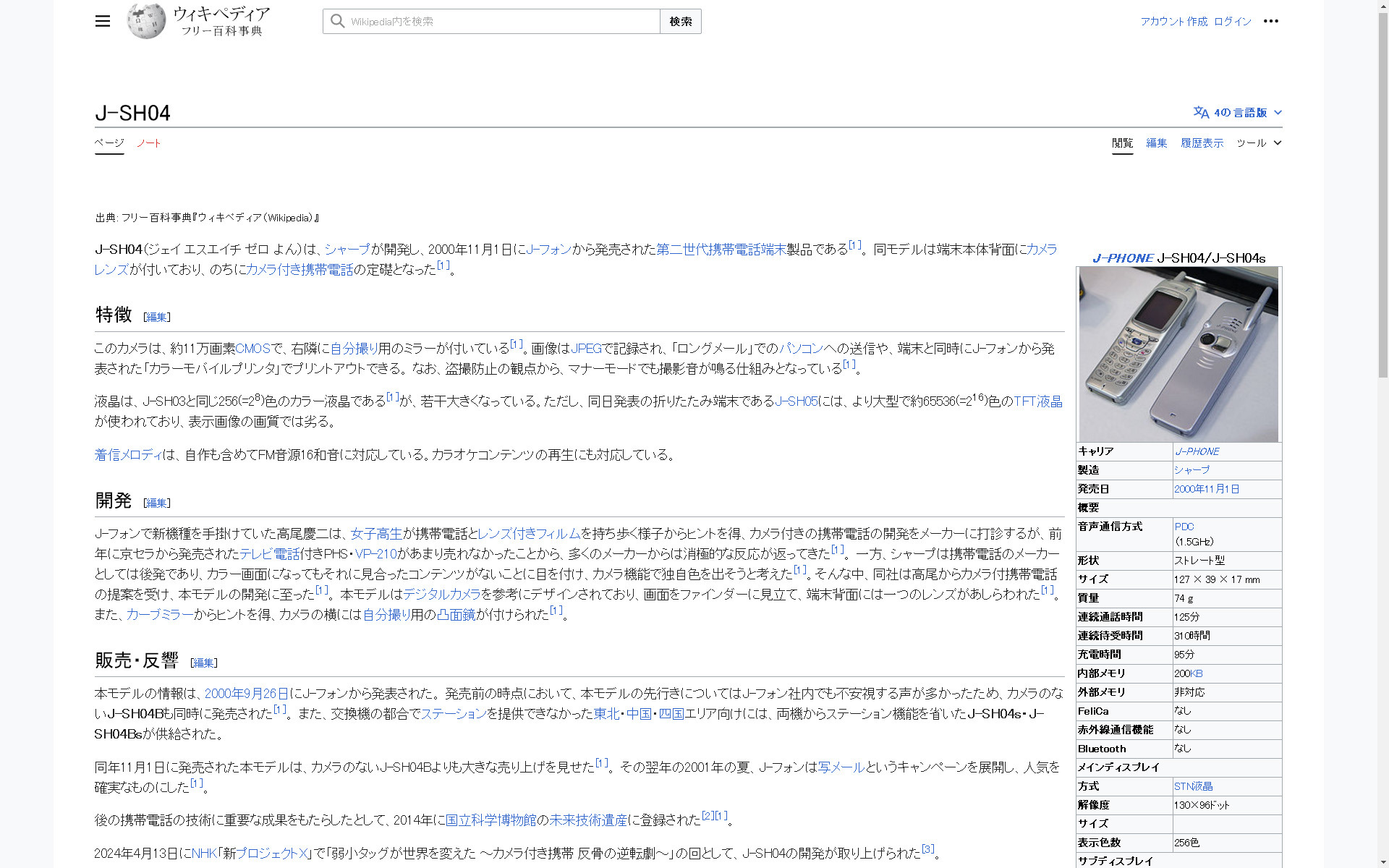Click the ログイン link
The height and width of the screenshot is (868, 1389).
point(1233,21)
